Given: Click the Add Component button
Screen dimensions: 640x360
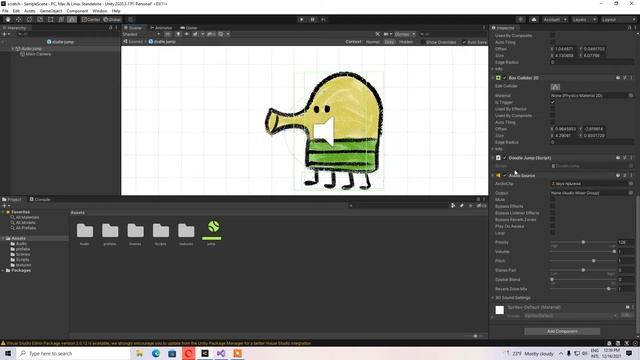Looking at the screenshot, I should pyautogui.click(x=562, y=331).
